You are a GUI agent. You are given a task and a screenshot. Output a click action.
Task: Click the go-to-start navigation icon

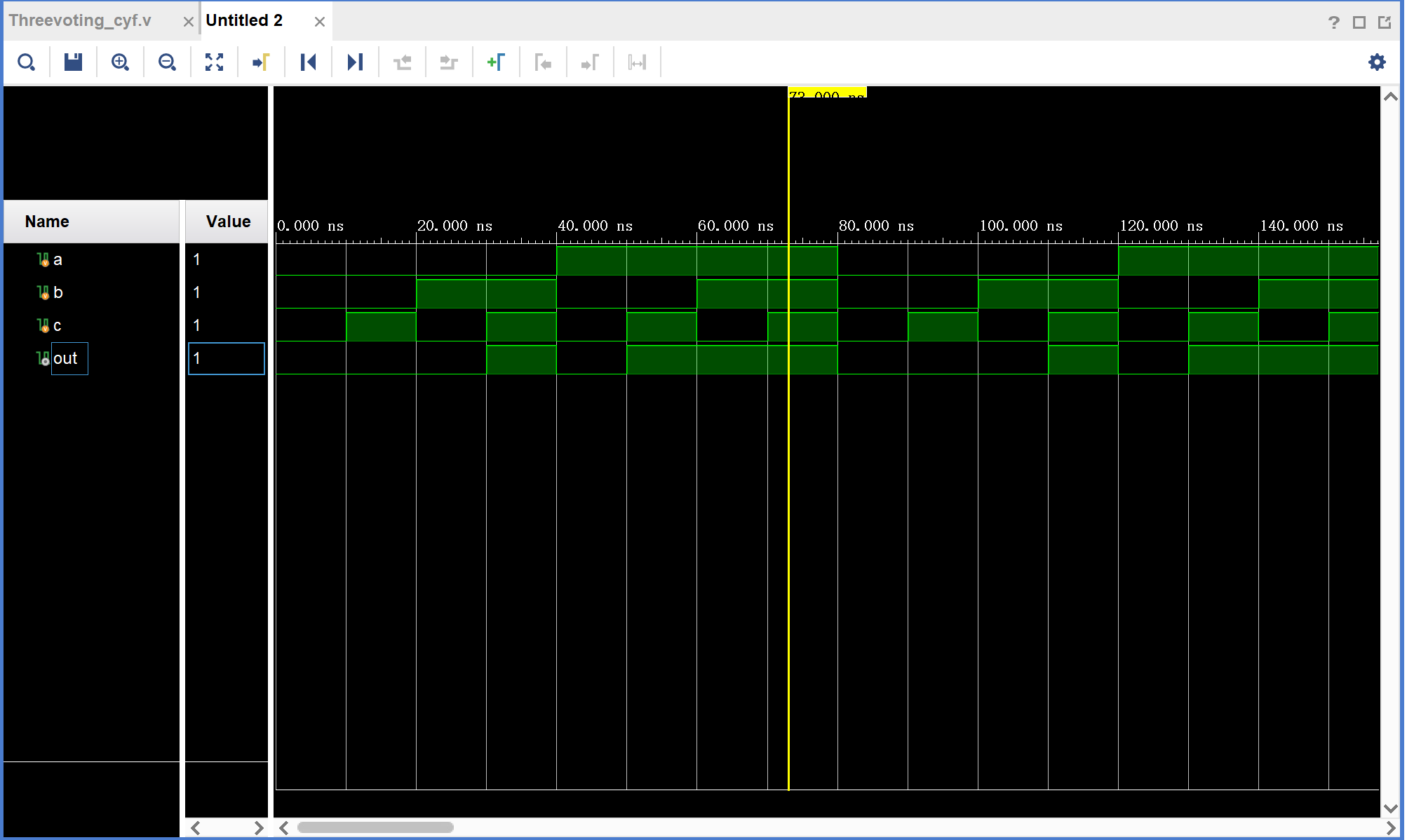[308, 63]
